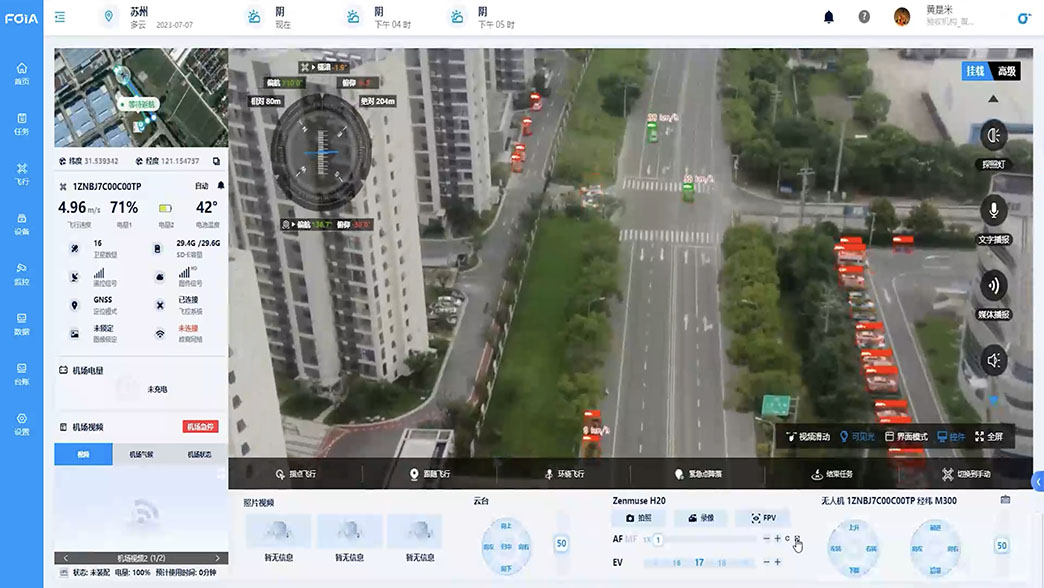Select the 机场气象 airport weather tab
The image size is (1044, 588).
(141, 455)
